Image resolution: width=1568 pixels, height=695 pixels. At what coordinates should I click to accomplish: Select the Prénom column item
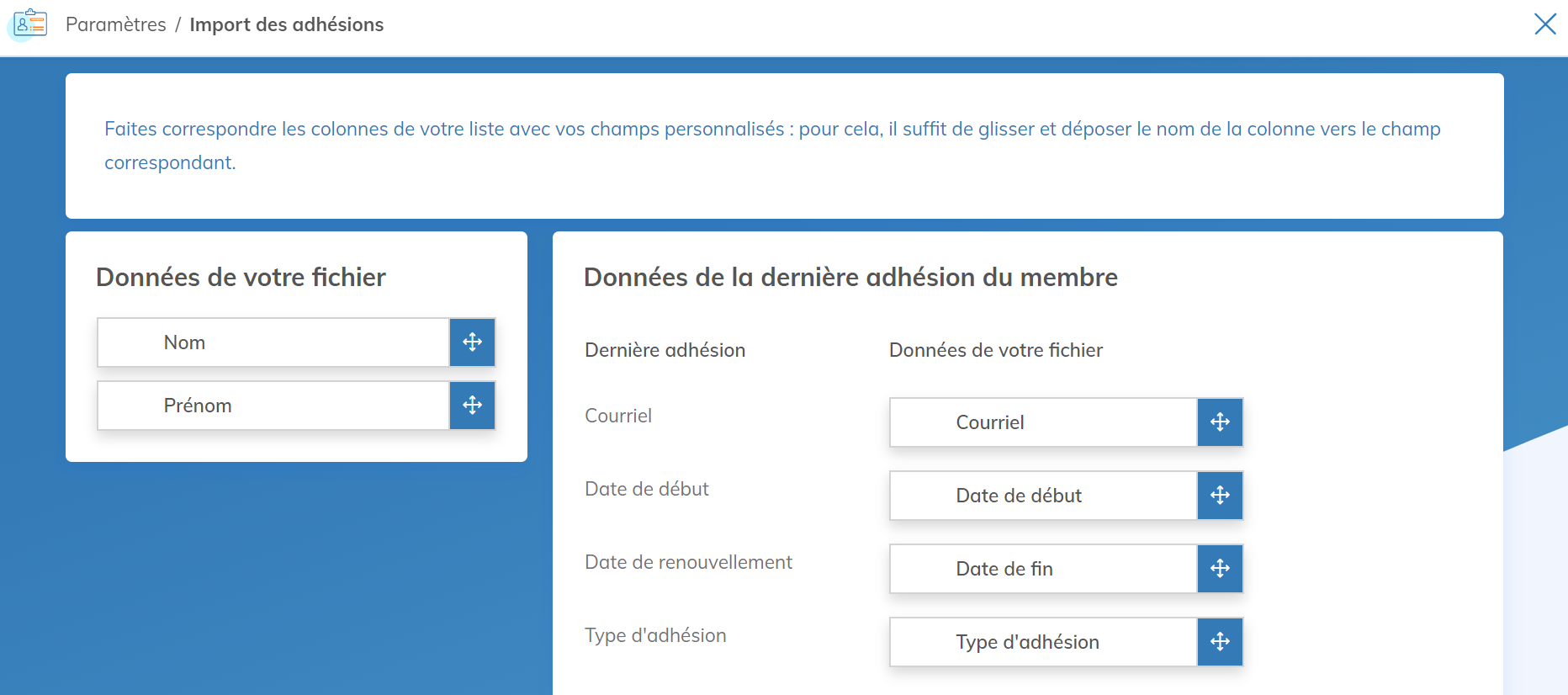pos(273,406)
